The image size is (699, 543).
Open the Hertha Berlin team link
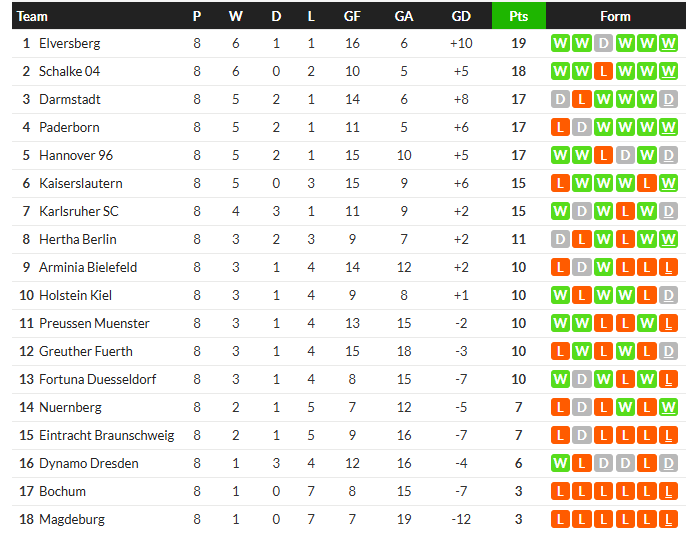pyautogui.click(x=78, y=239)
